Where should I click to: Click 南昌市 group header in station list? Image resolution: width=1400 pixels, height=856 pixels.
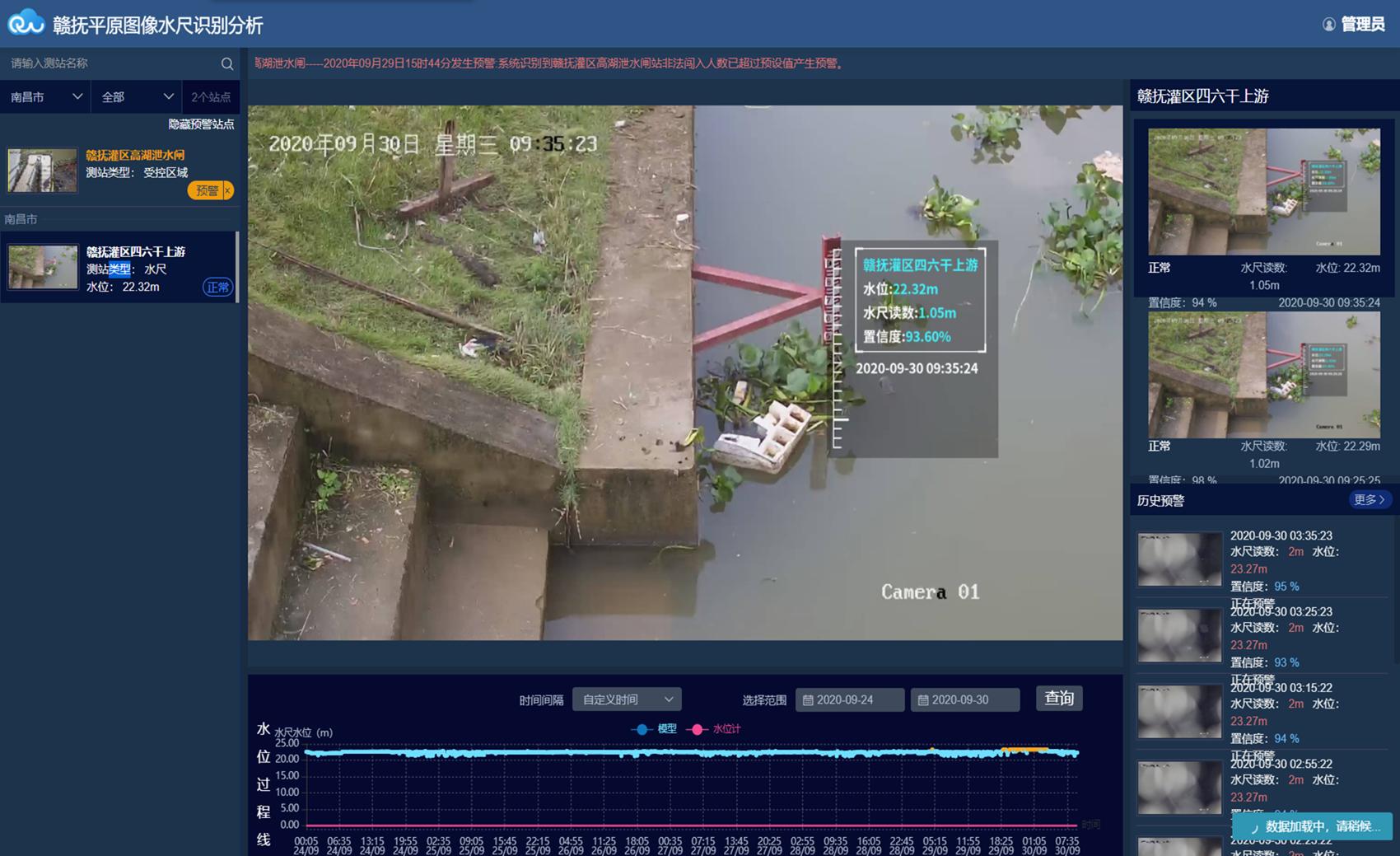pyautogui.click(x=21, y=219)
